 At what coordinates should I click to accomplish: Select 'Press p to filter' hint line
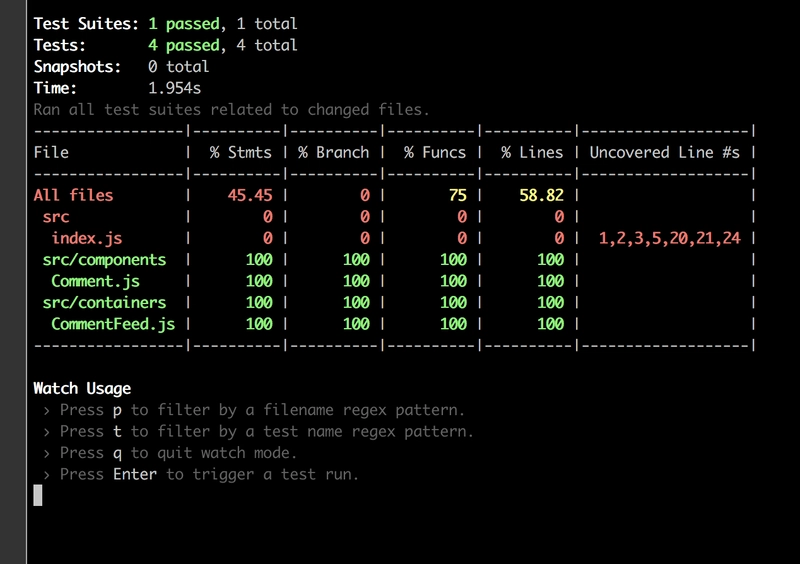pyautogui.click(x=254, y=410)
